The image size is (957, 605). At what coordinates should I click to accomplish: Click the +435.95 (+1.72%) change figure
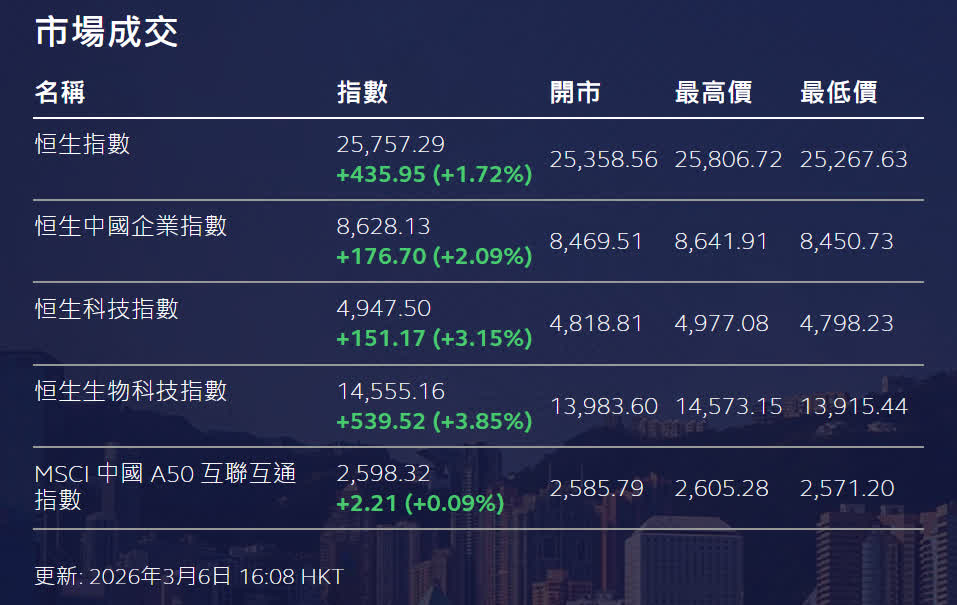coord(434,175)
